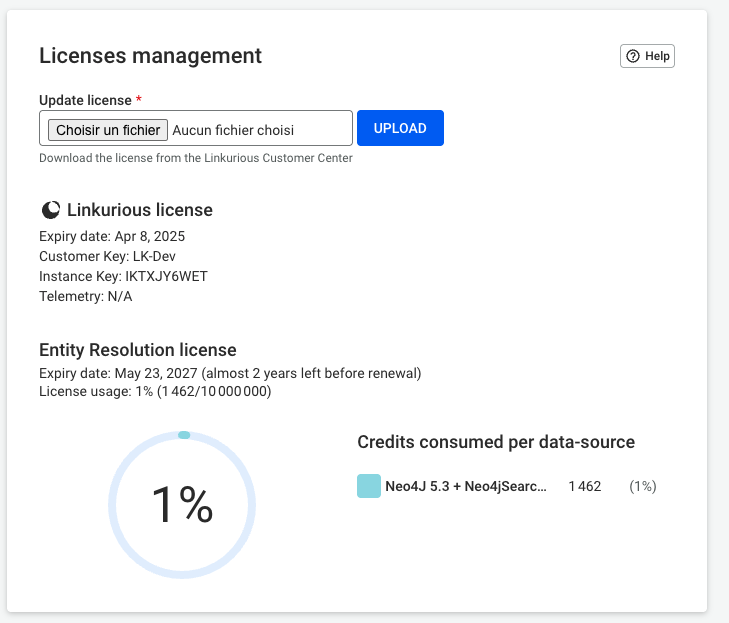Click the question mark help icon

pos(633,56)
